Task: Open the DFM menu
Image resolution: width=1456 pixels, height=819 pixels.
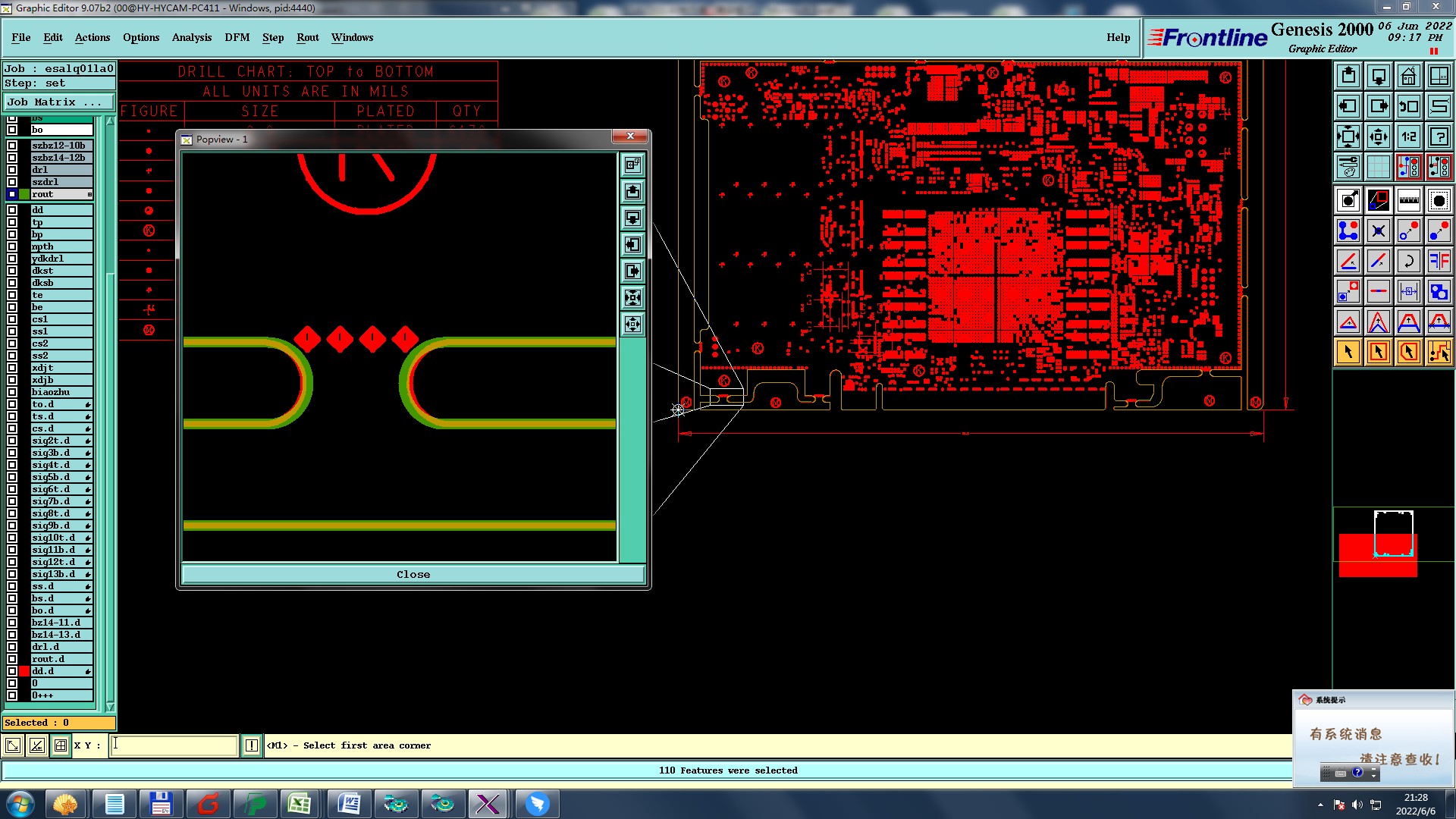Action: [237, 37]
